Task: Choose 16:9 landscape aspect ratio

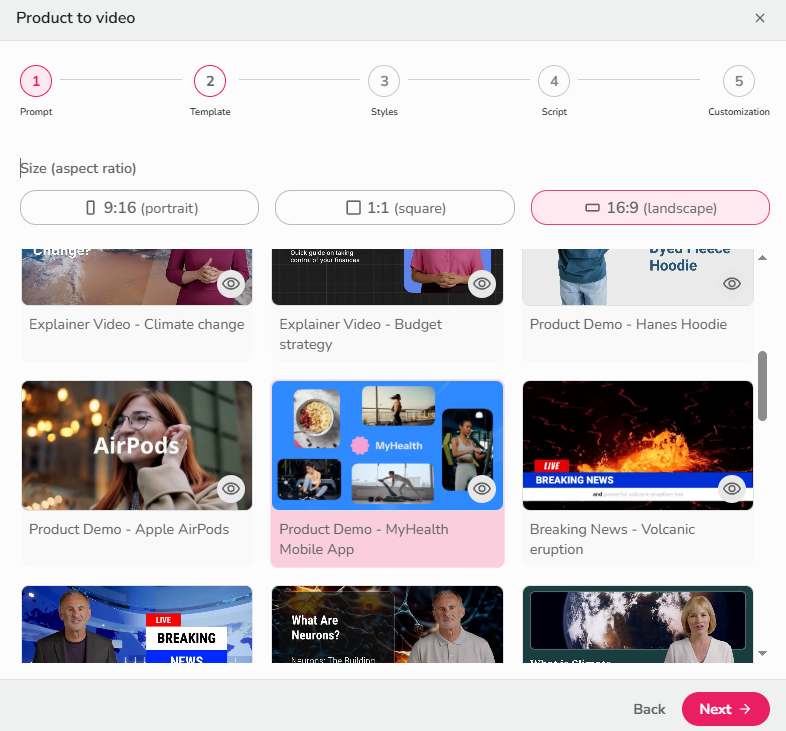Action: coord(650,208)
